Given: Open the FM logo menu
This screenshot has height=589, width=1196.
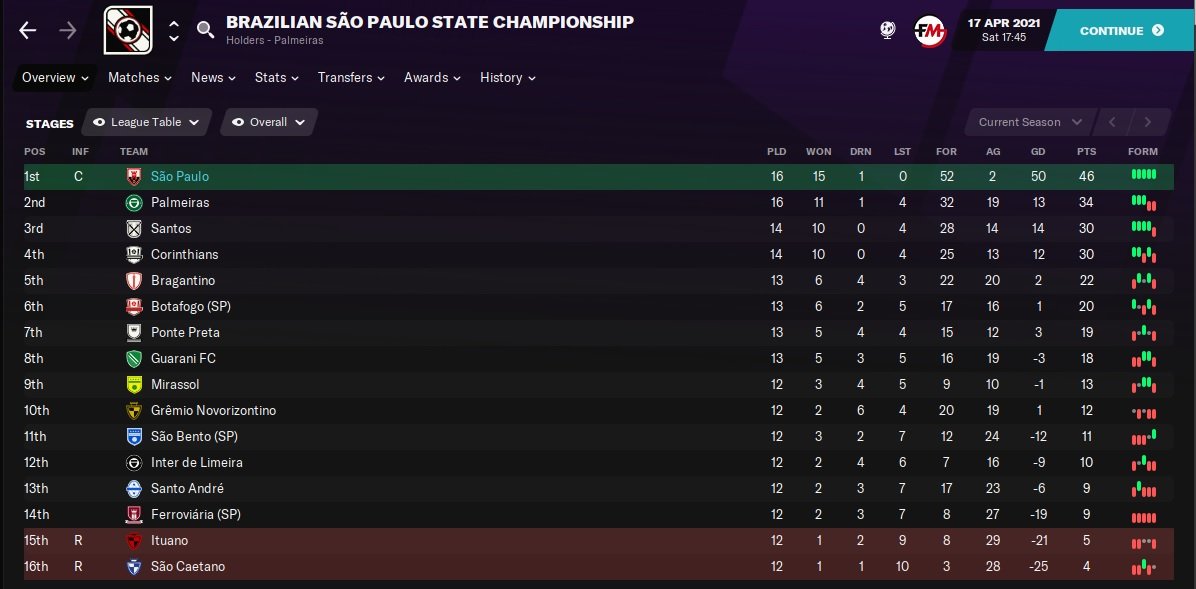Looking at the screenshot, I should [x=930, y=31].
